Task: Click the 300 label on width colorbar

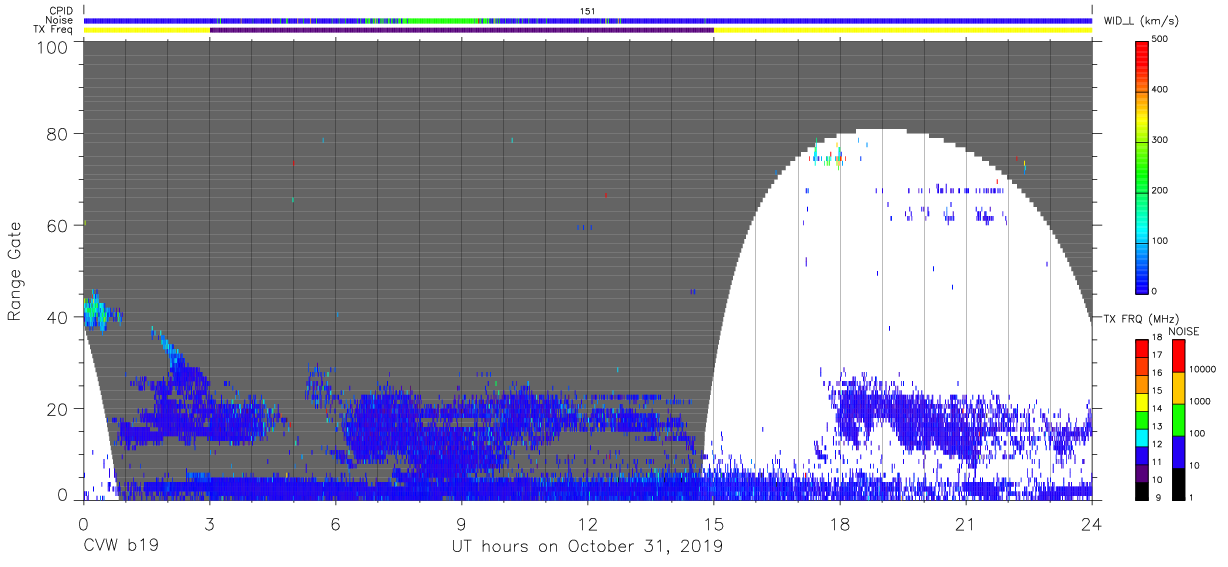Action: tap(1161, 140)
